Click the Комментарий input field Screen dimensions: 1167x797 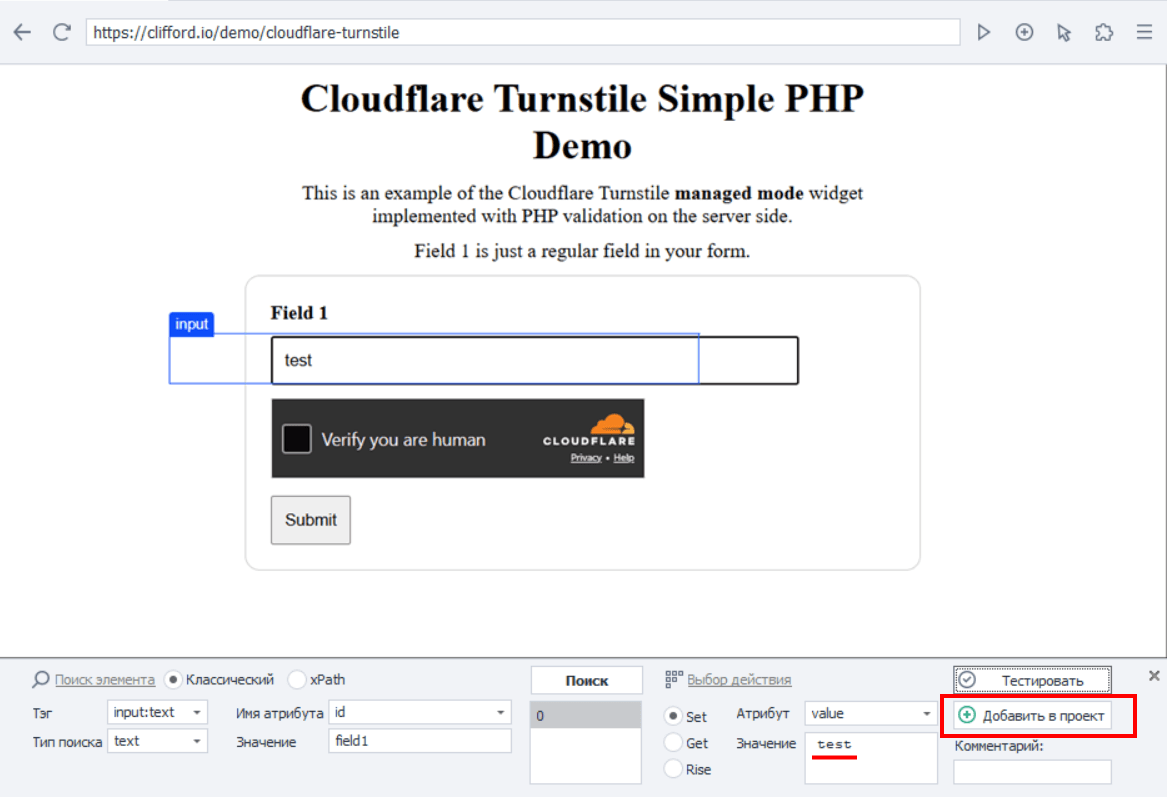pos(1032,772)
